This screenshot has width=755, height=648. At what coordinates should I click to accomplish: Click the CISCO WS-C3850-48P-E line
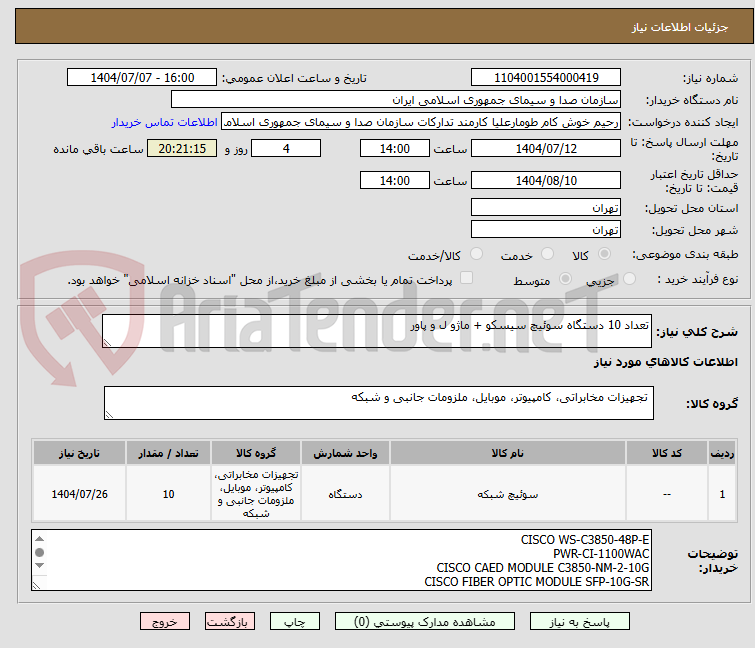coord(585,540)
